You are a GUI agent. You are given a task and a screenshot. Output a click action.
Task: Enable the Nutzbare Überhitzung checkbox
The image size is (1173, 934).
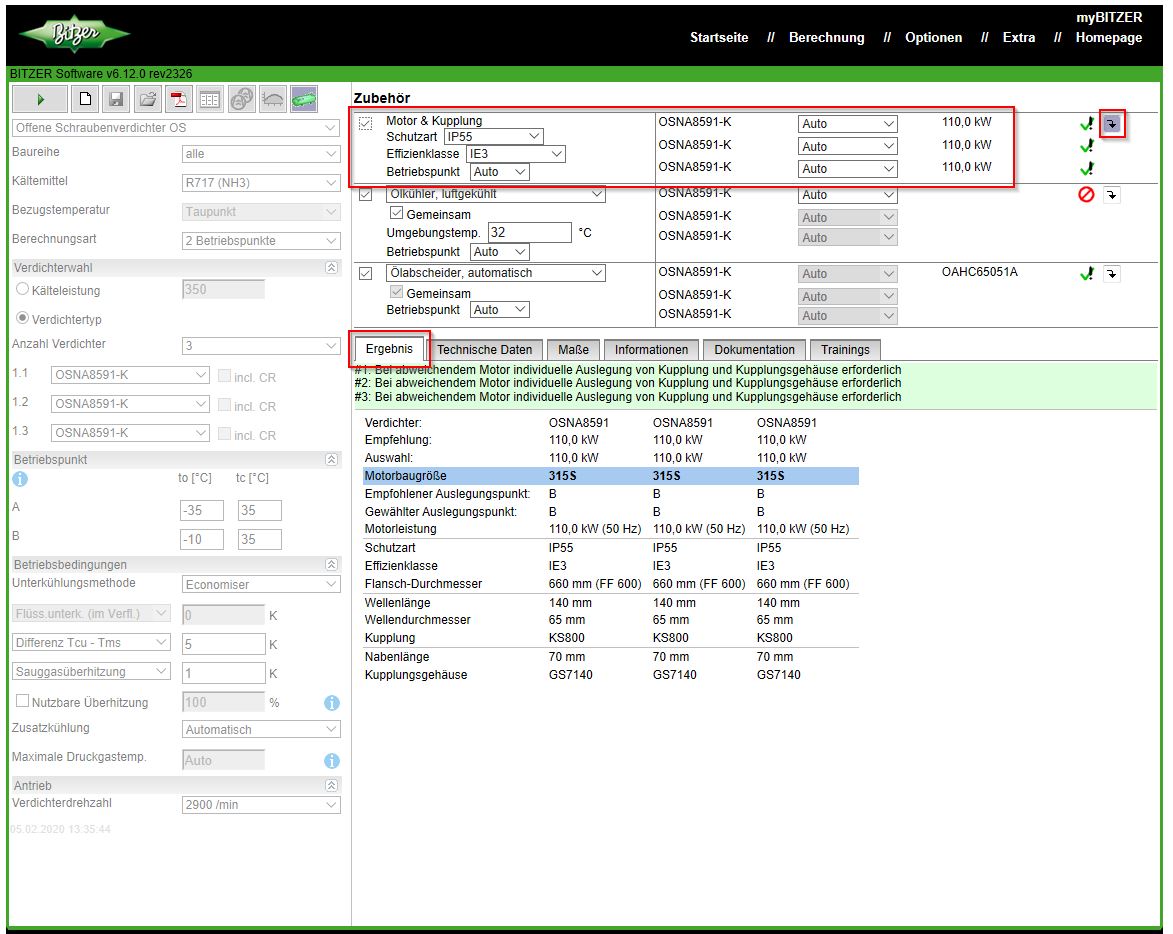[22, 702]
